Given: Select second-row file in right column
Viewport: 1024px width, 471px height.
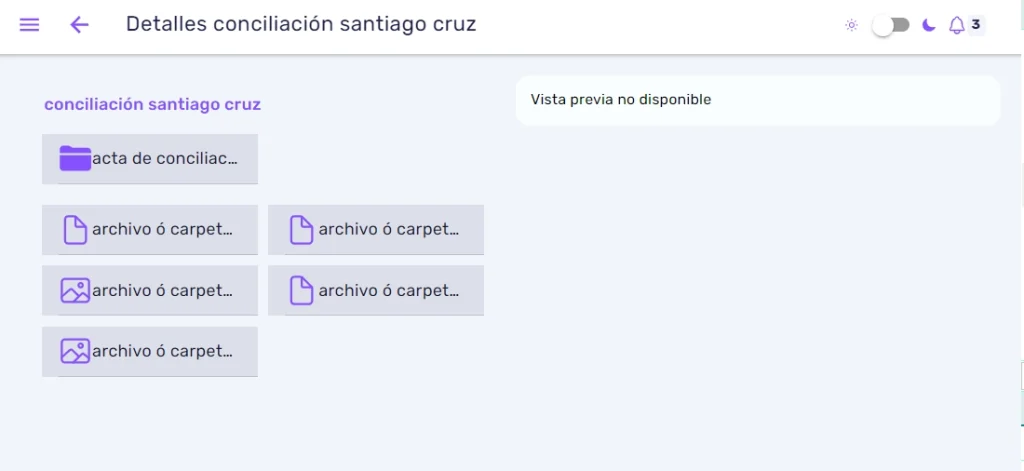Looking at the screenshot, I should point(376,290).
